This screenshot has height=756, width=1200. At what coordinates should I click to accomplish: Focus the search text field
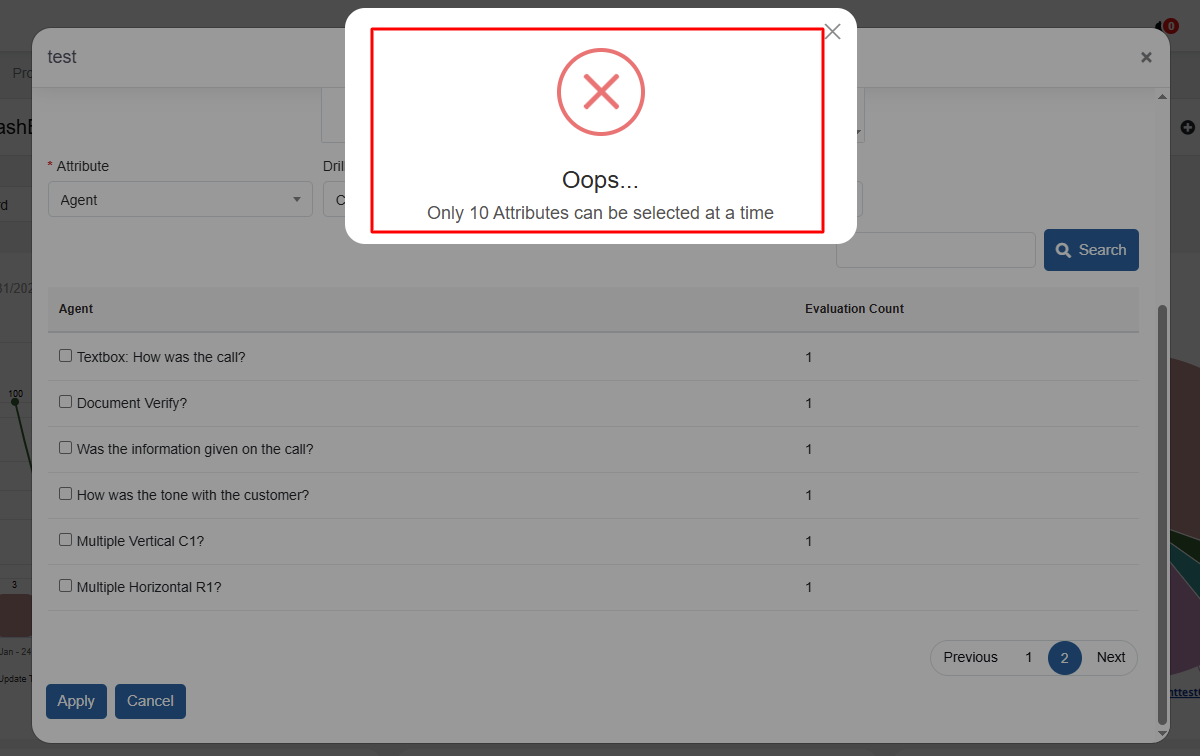935,250
